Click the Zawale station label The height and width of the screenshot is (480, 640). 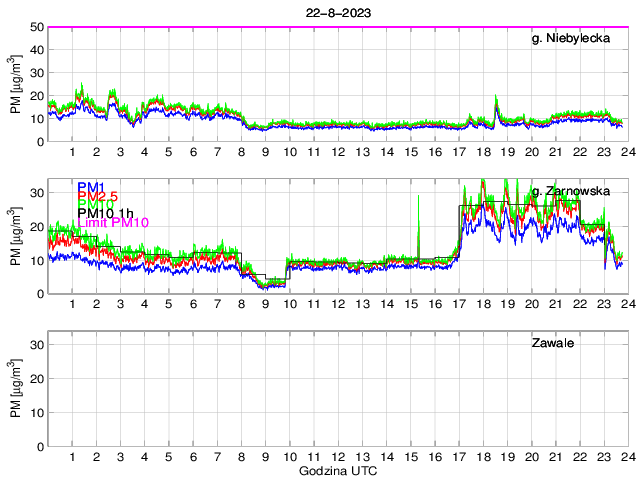click(554, 343)
